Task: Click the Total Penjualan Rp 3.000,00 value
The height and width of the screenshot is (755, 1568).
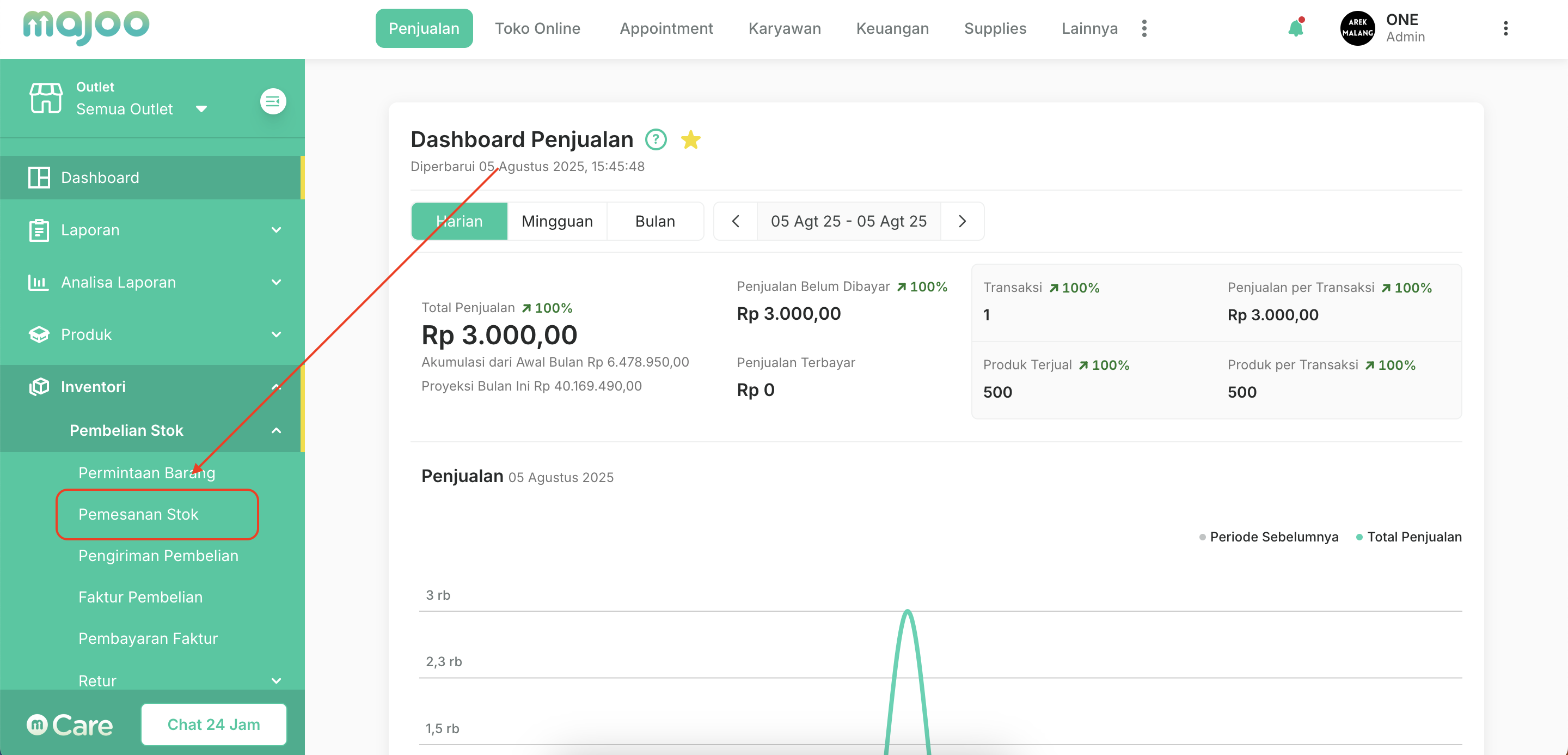Action: pos(499,336)
